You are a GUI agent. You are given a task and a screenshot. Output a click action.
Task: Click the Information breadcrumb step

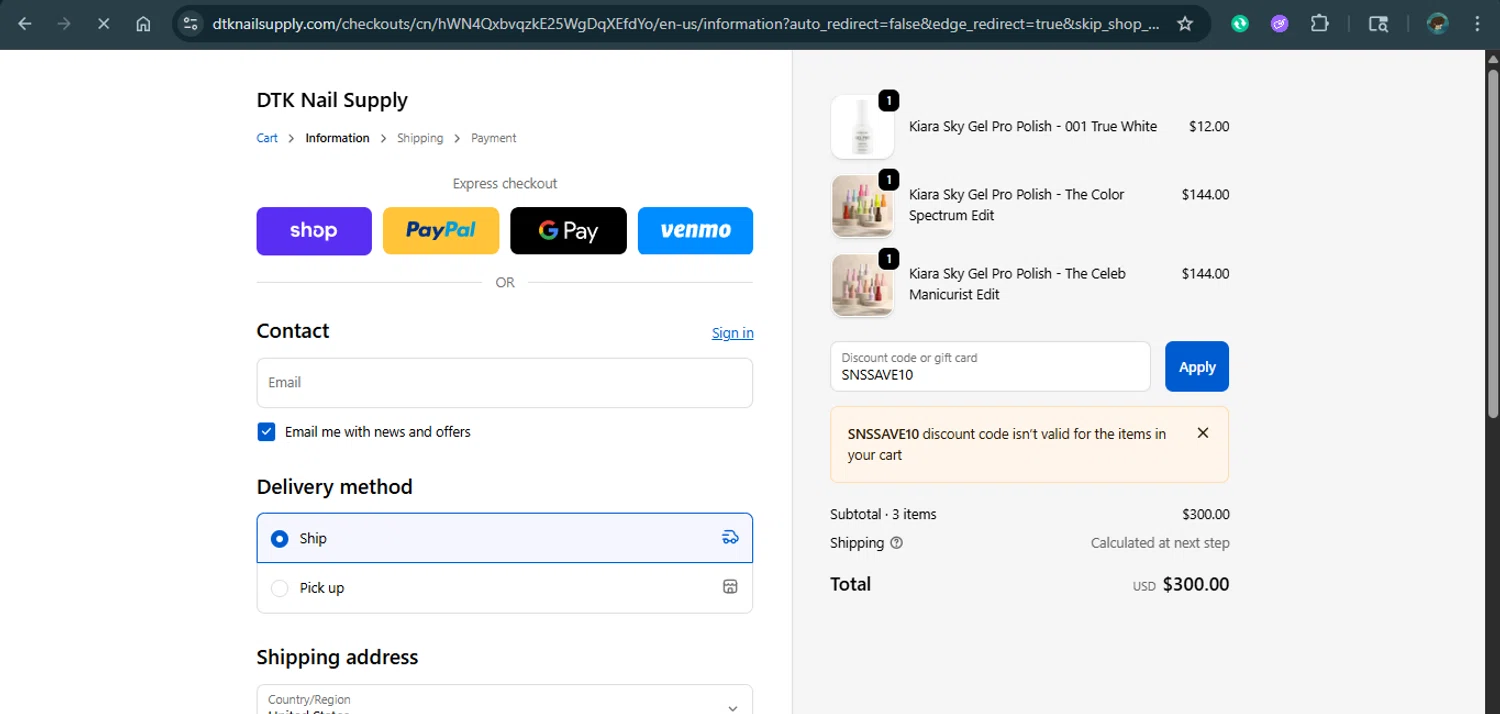(337, 138)
